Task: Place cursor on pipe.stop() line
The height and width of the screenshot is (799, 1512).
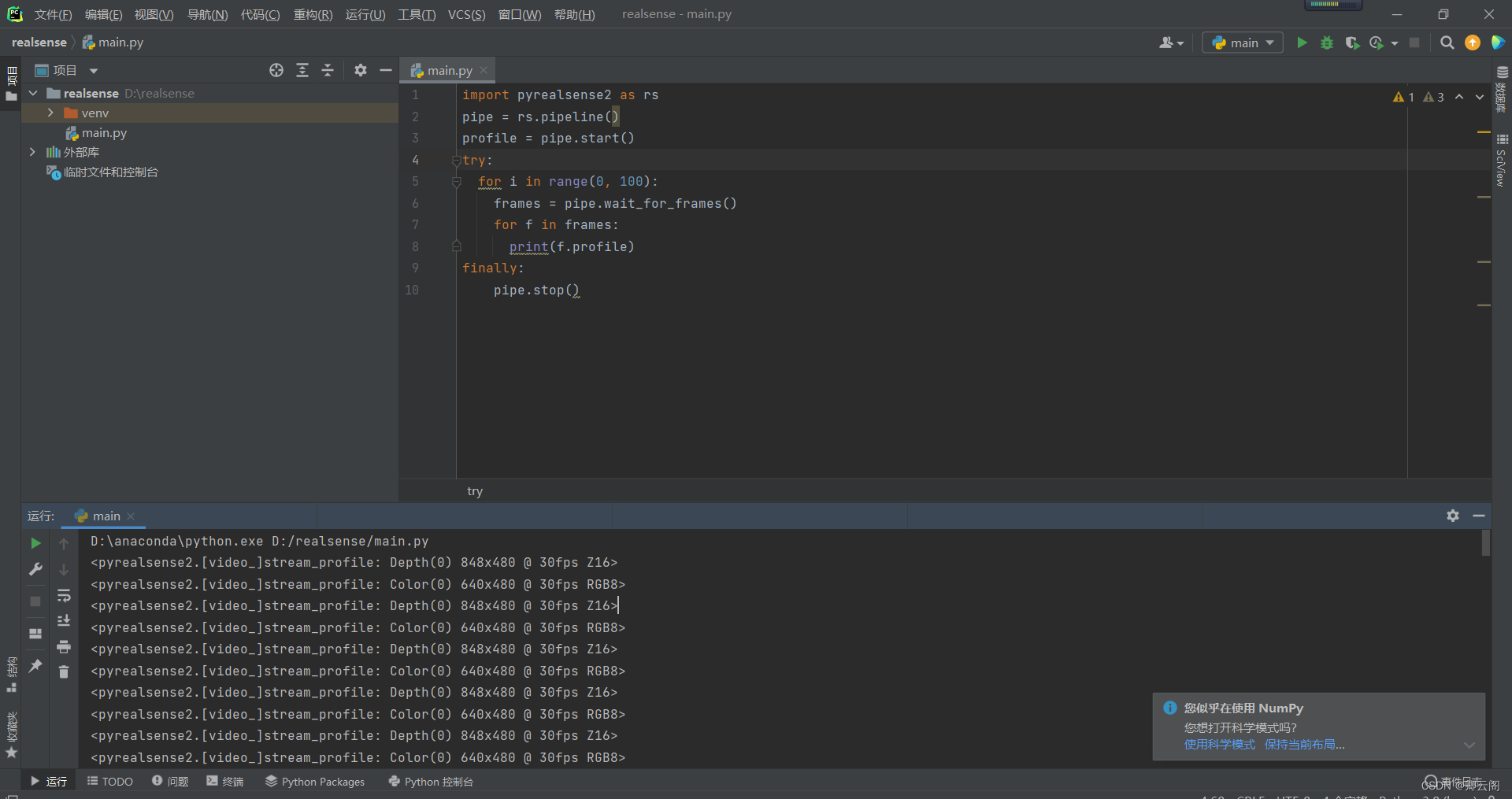Action: coord(536,290)
